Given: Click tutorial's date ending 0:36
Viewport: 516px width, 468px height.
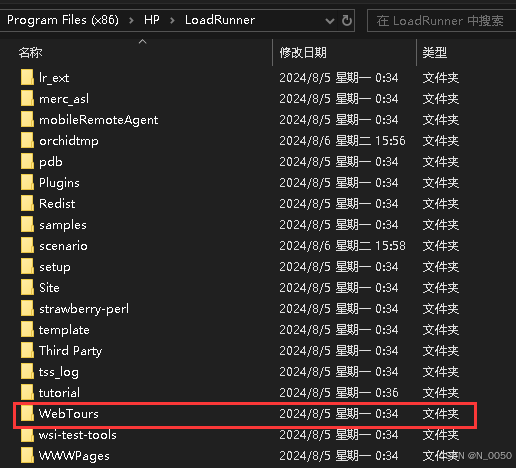Looking at the screenshot, I should [x=339, y=393].
